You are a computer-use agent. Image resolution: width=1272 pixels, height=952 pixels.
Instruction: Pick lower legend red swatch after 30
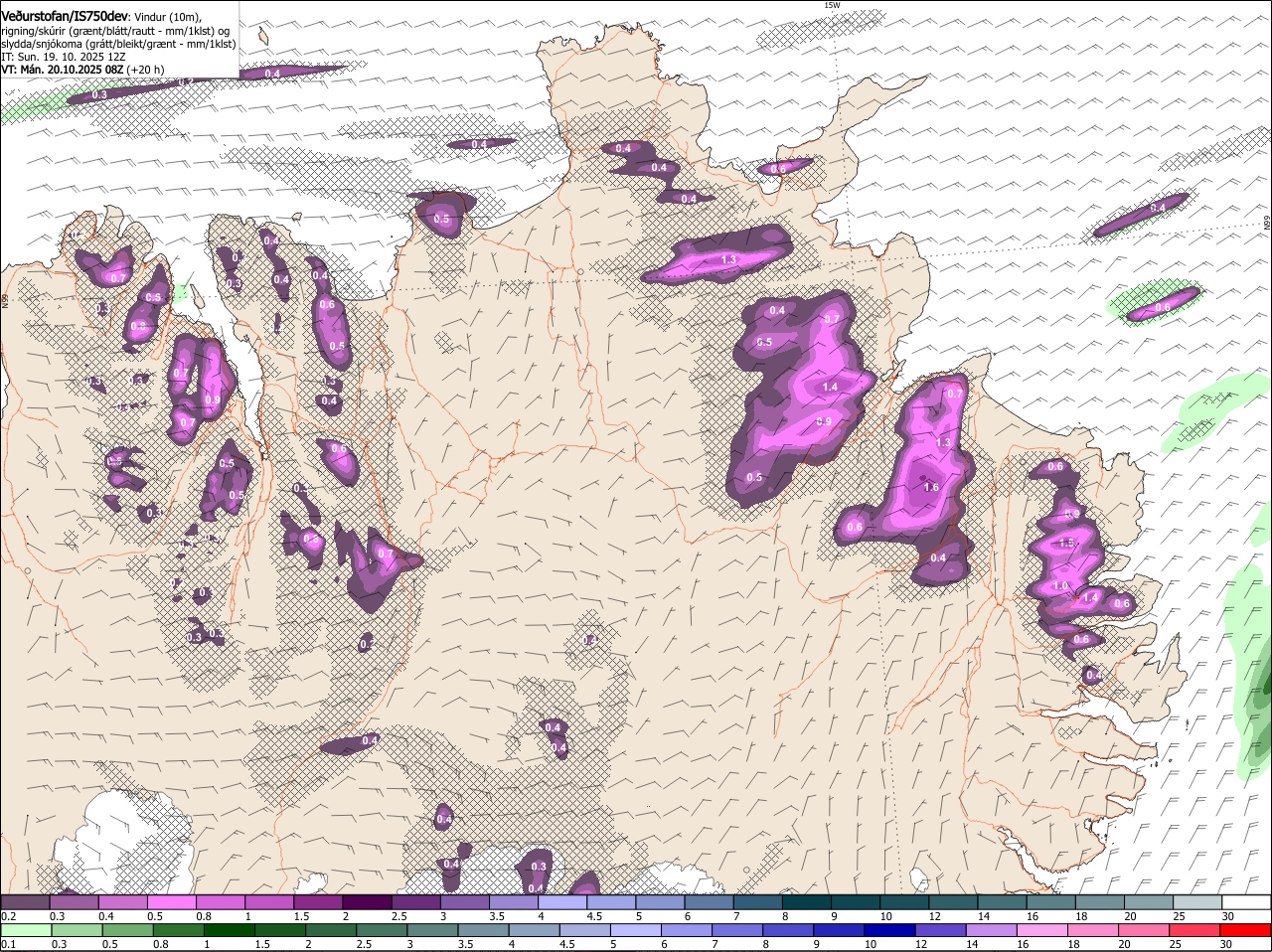[1245, 930]
